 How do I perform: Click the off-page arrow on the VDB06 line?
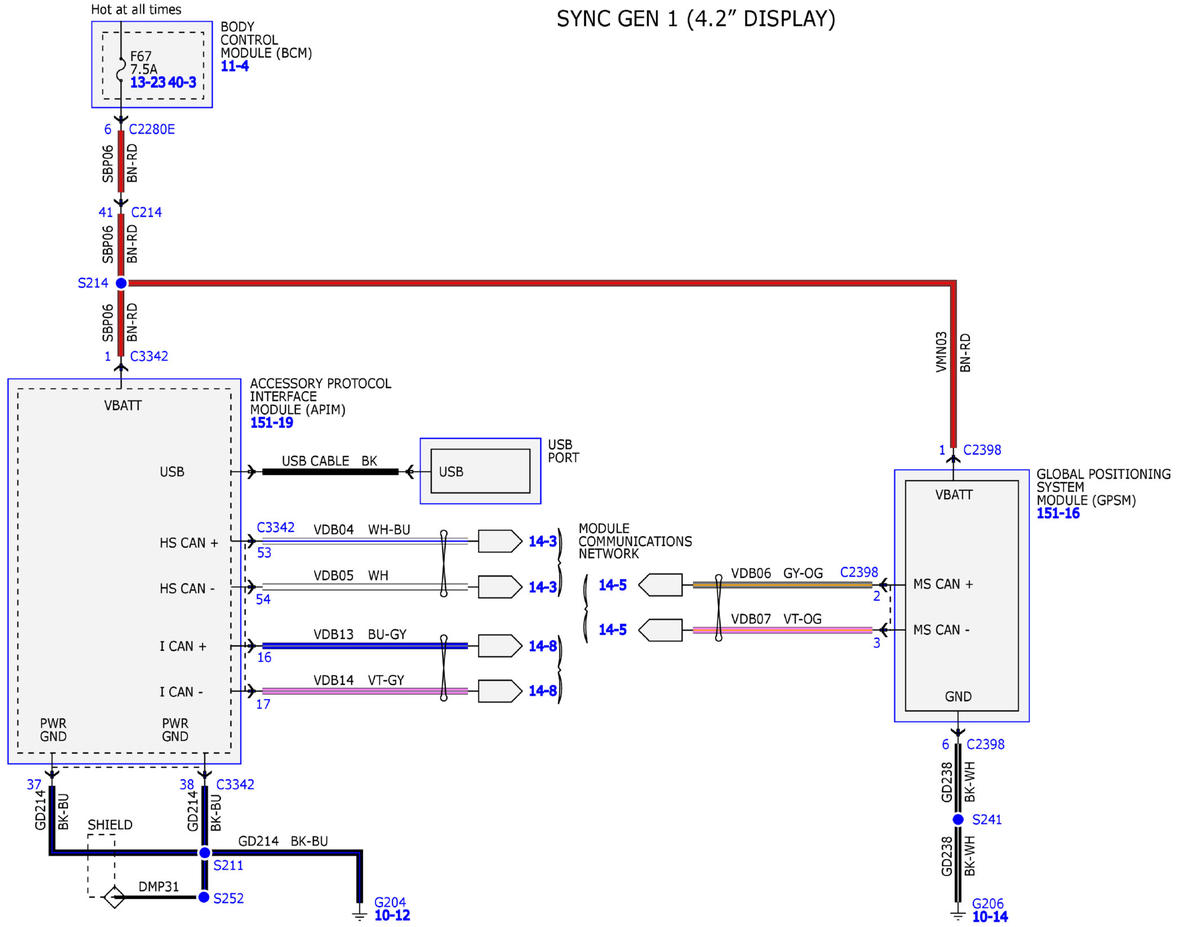659,585
